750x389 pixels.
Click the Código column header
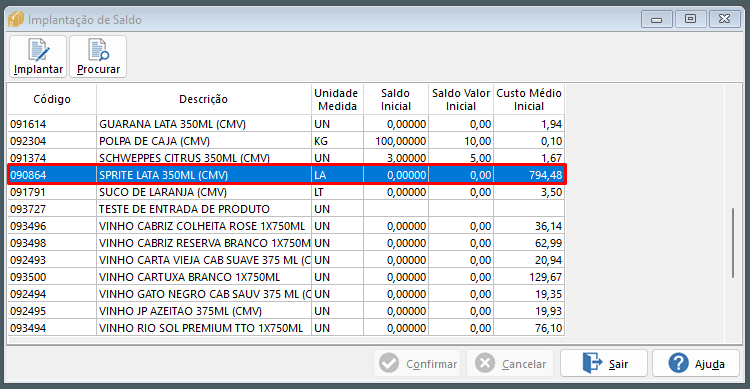pos(52,99)
